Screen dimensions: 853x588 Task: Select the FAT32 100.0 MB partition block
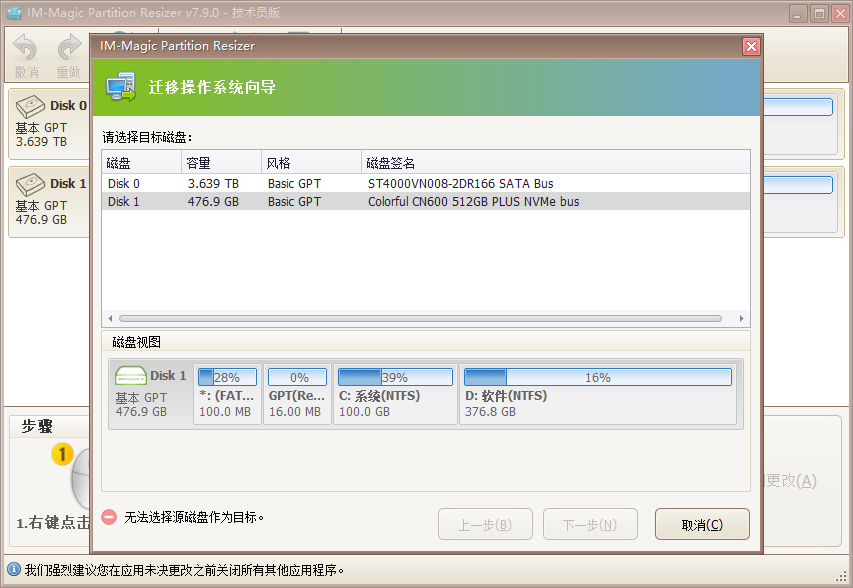(x=227, y=385)
